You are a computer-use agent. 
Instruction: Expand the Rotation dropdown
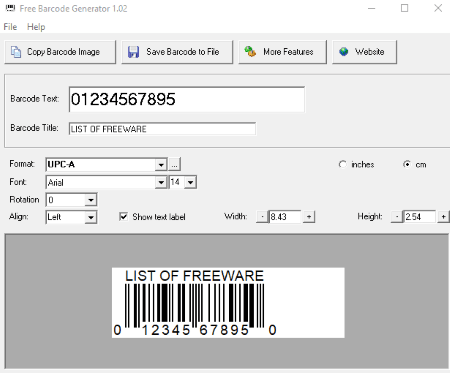pos(90,200)
